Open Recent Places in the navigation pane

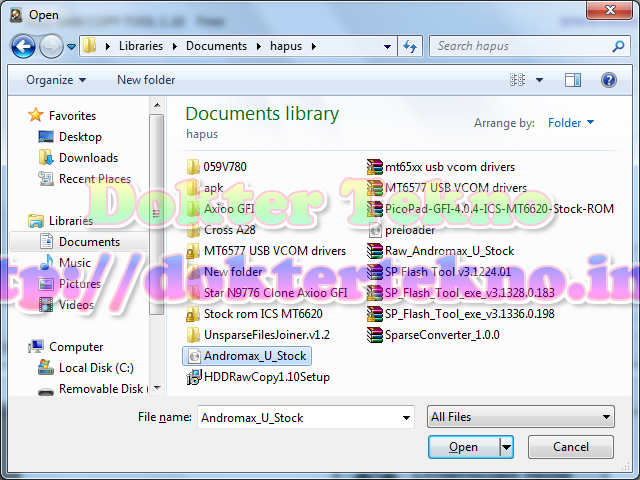click(x=85, y=179)
